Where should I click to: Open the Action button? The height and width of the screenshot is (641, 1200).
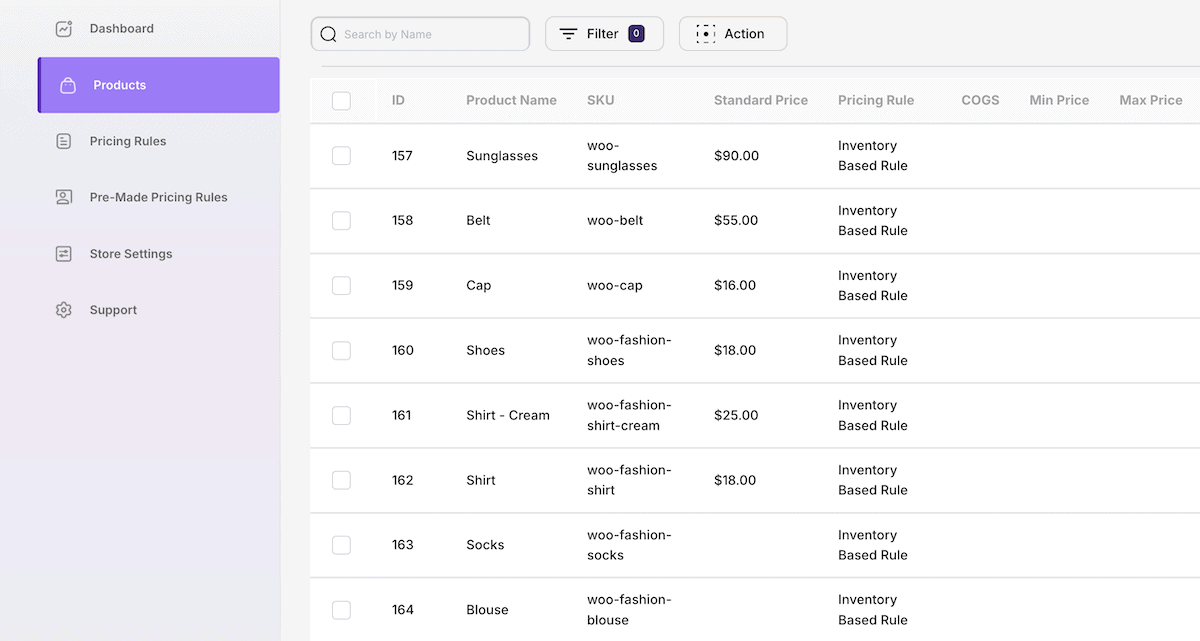click(x=733, y=34)
